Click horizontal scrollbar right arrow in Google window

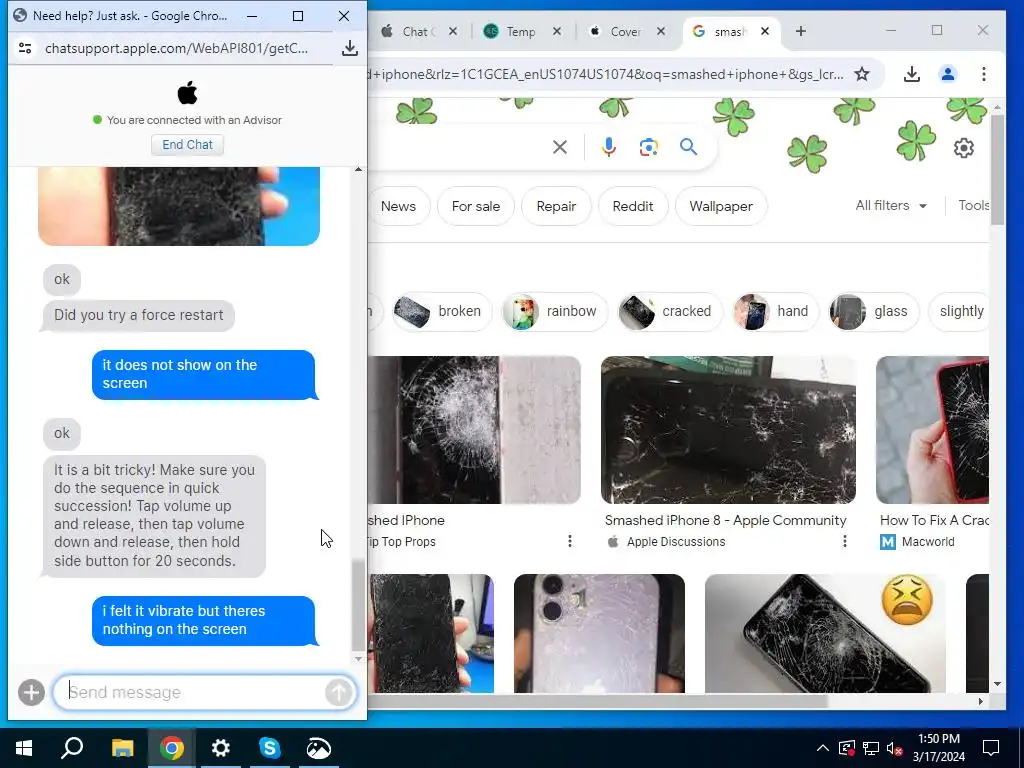tap(980, 701)
